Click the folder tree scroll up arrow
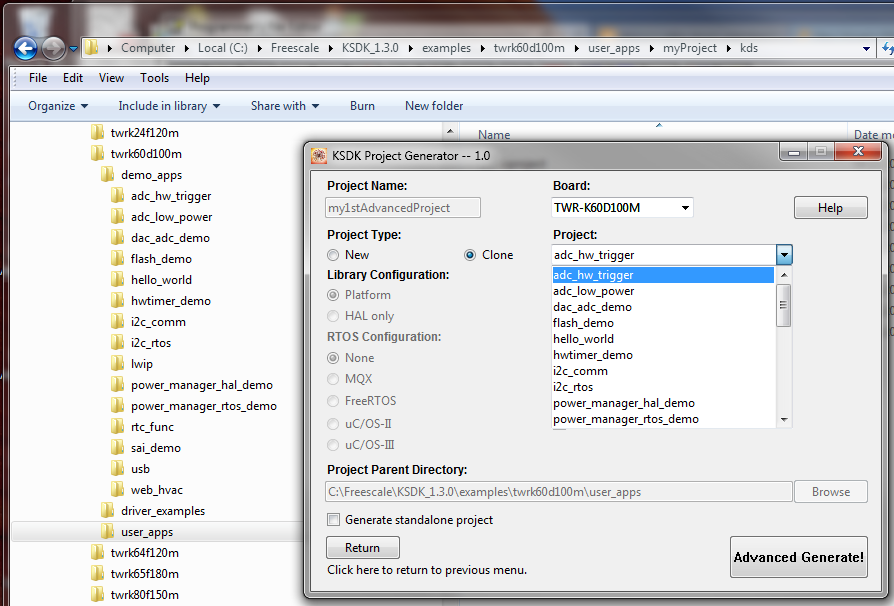894x606 pixels. click(450, 132)
